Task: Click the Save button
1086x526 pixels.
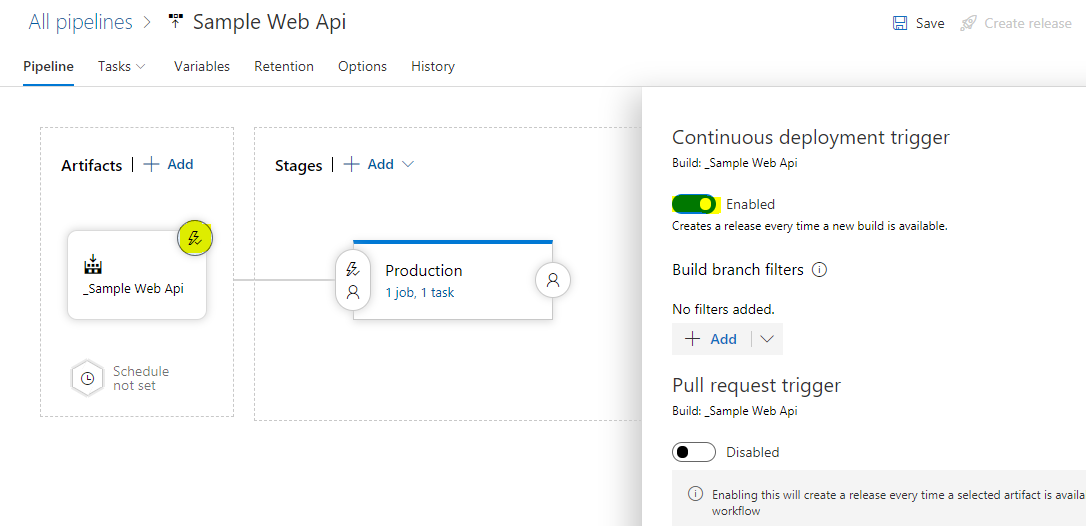Action: [918, 24]
